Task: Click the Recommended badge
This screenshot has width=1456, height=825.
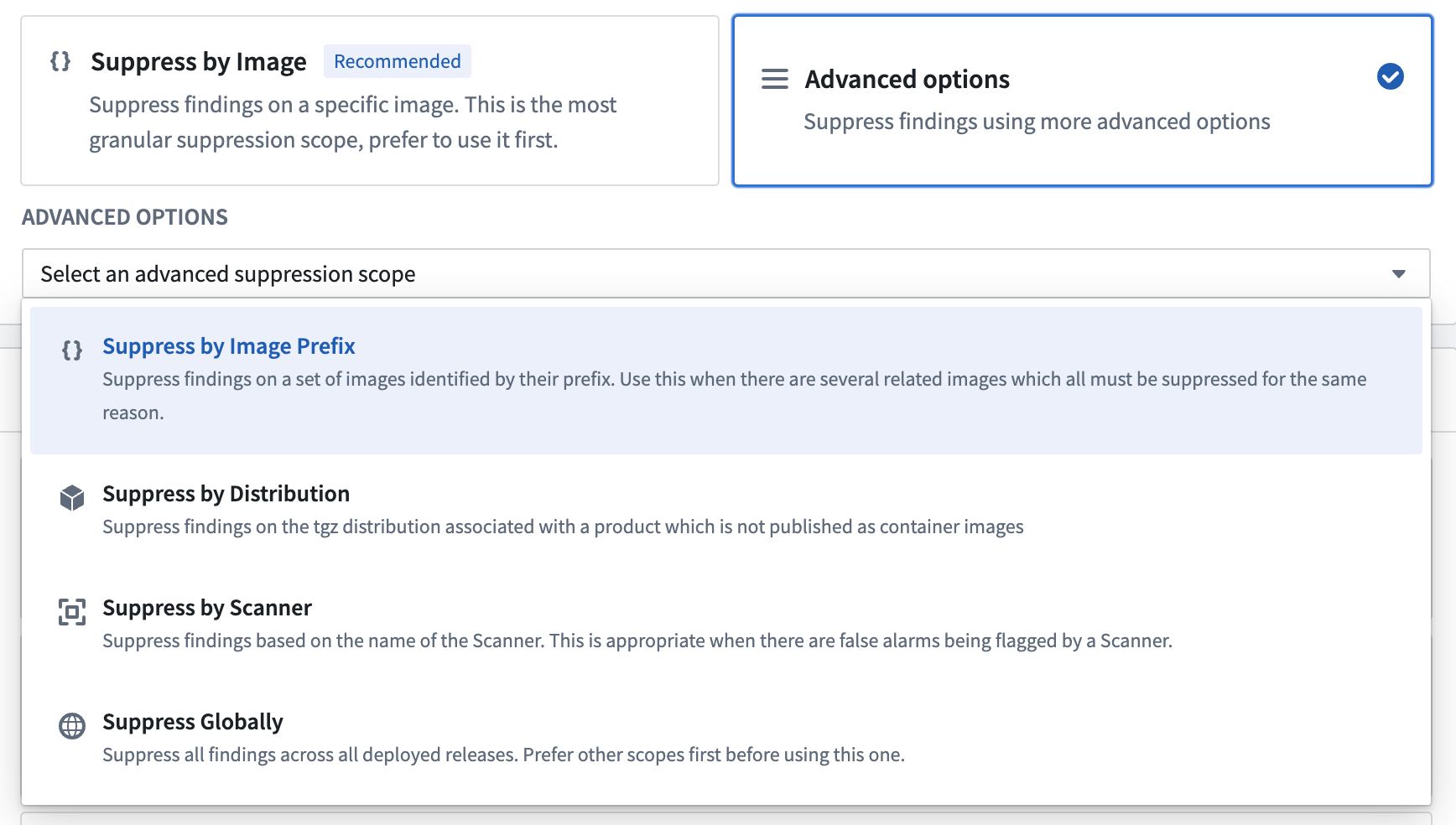Action: (398, 61)
